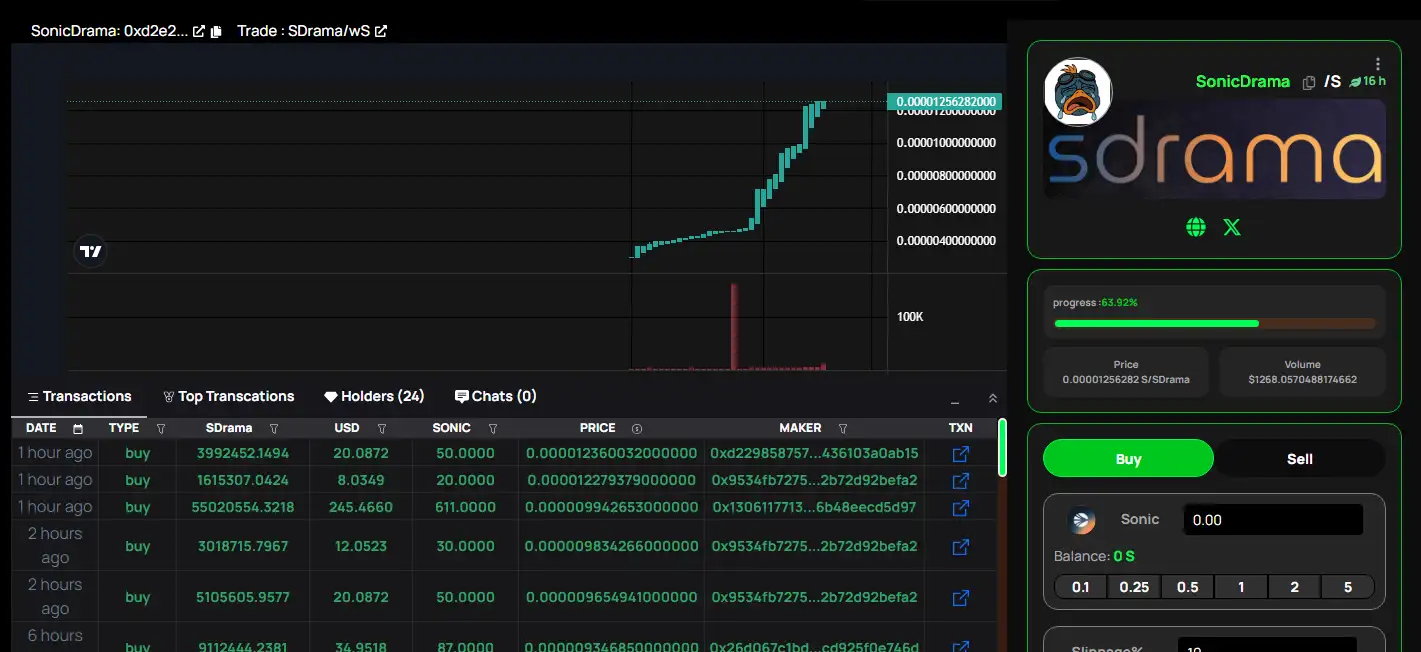Open the token's X (Twitter) page
The image size is (1421, 652).
(x=1232, y=227)
